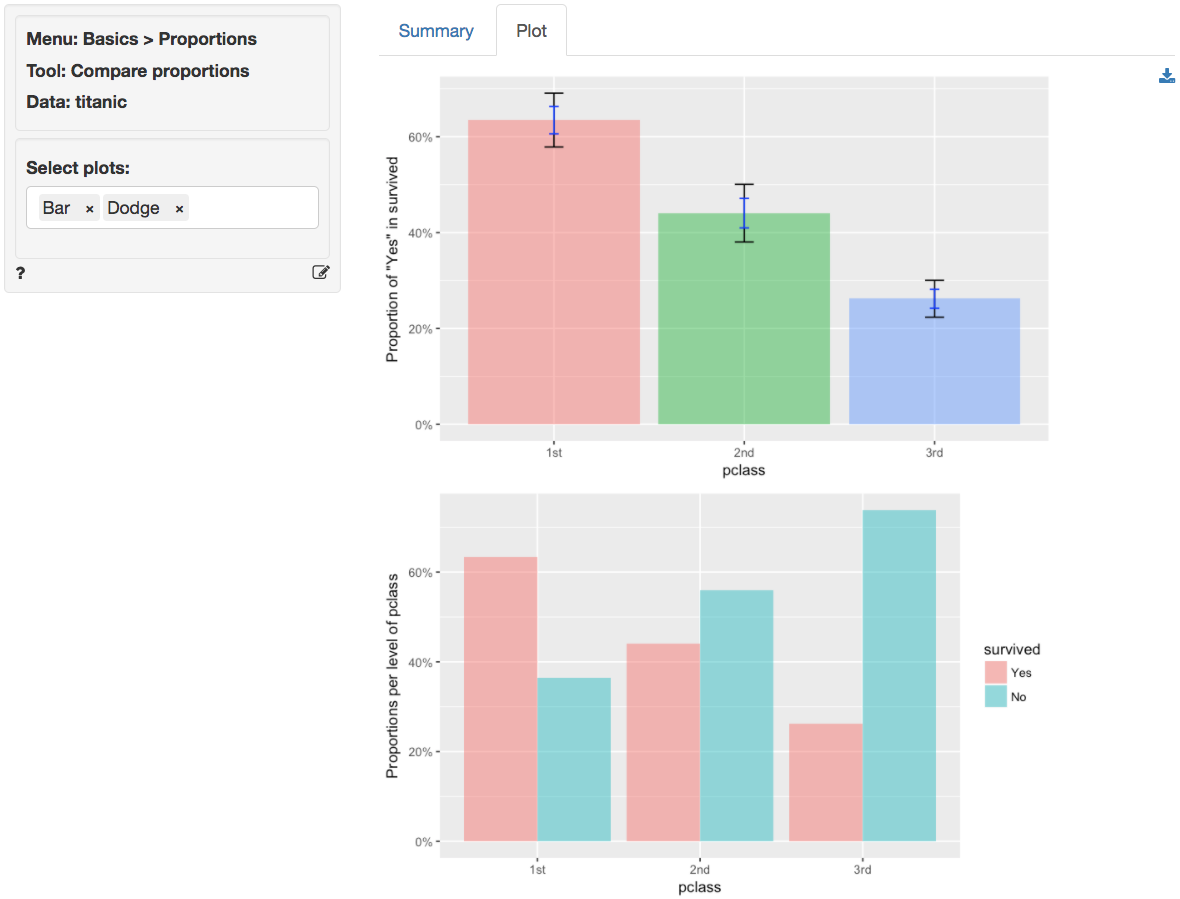Click the download plot icon
This screenshot has width=1180, height=899.
pos(1166,76)
